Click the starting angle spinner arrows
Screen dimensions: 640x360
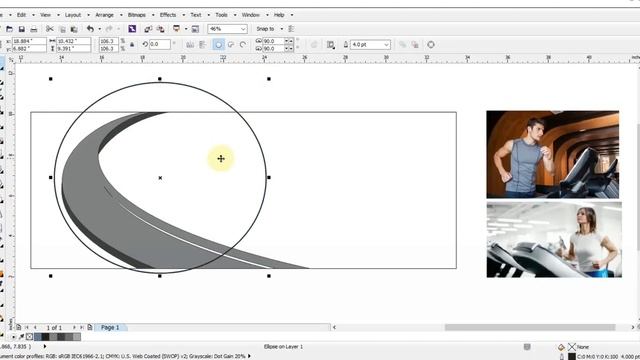click(289, 41)
